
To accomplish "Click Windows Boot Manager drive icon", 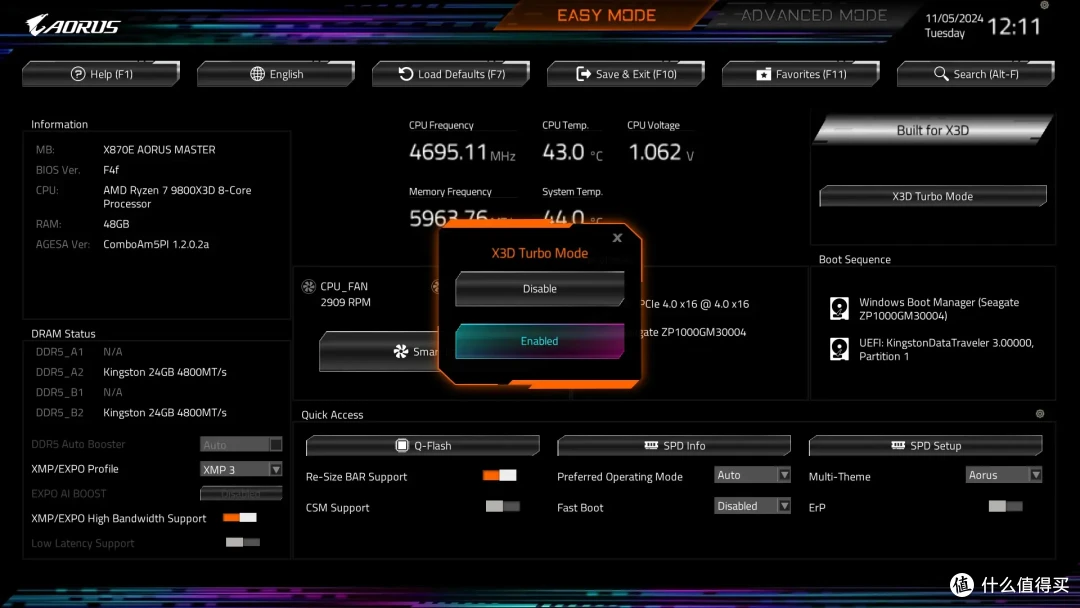I will click(x=839, y=308).
